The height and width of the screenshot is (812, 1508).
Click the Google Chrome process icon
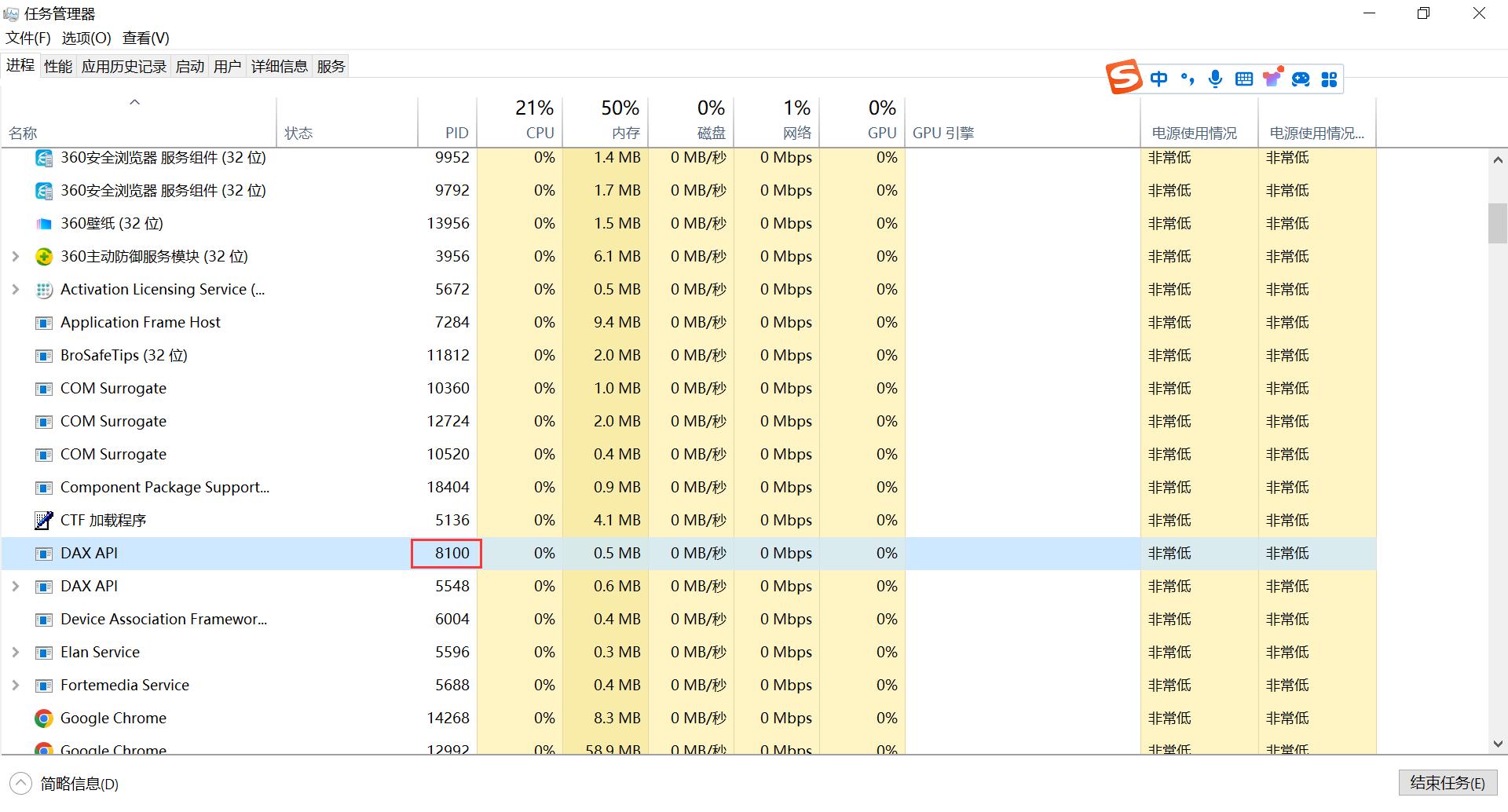coord(44,719)
